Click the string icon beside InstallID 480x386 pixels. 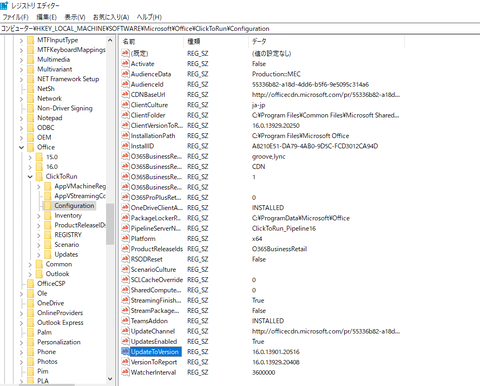click(x=125, y=146)
